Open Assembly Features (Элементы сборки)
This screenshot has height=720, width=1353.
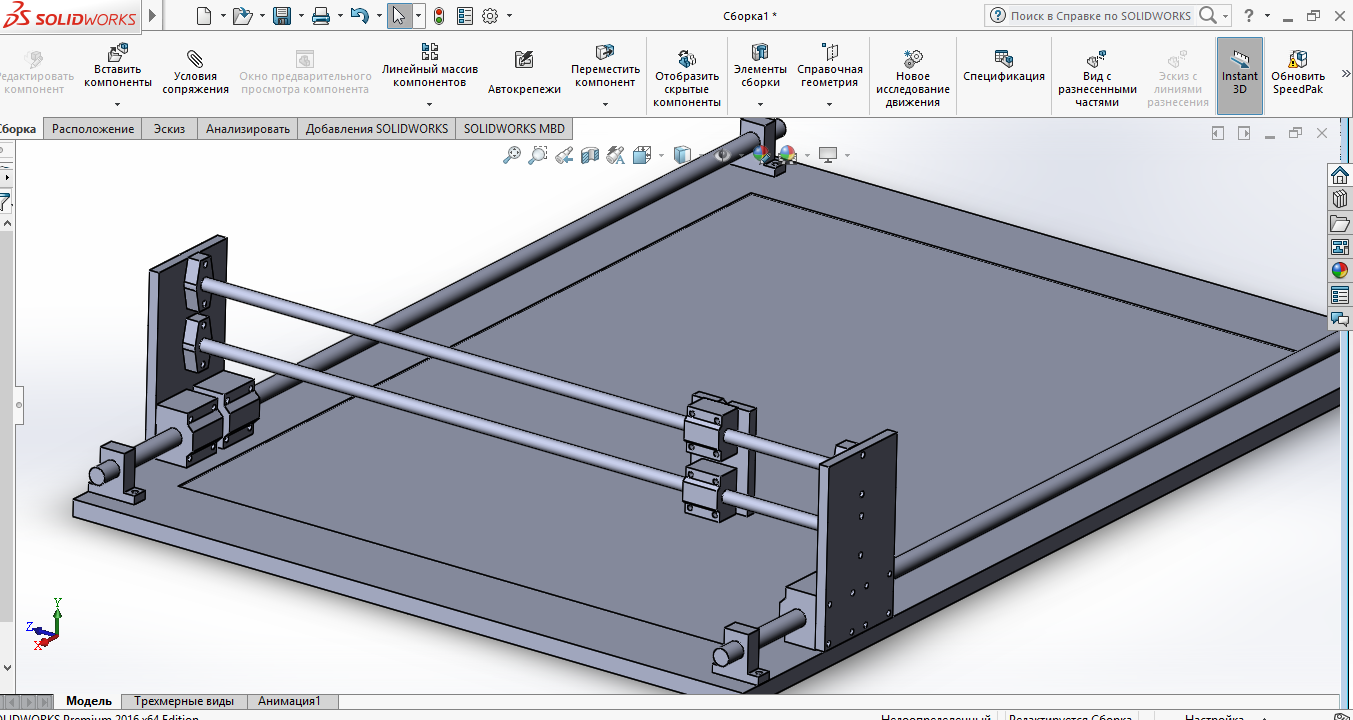[760, 66]
